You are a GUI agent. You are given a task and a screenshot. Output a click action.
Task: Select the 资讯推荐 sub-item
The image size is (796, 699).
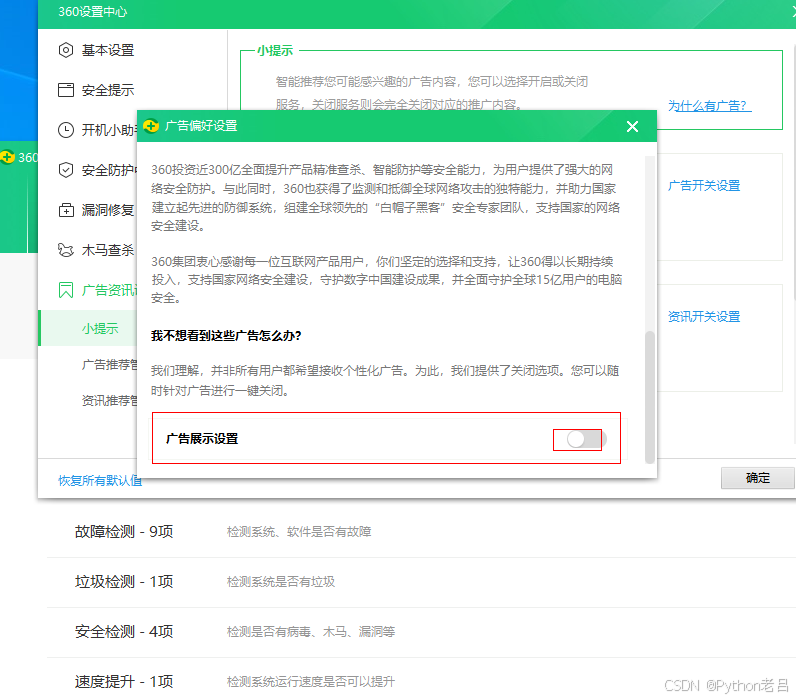(x=109, y=401)
